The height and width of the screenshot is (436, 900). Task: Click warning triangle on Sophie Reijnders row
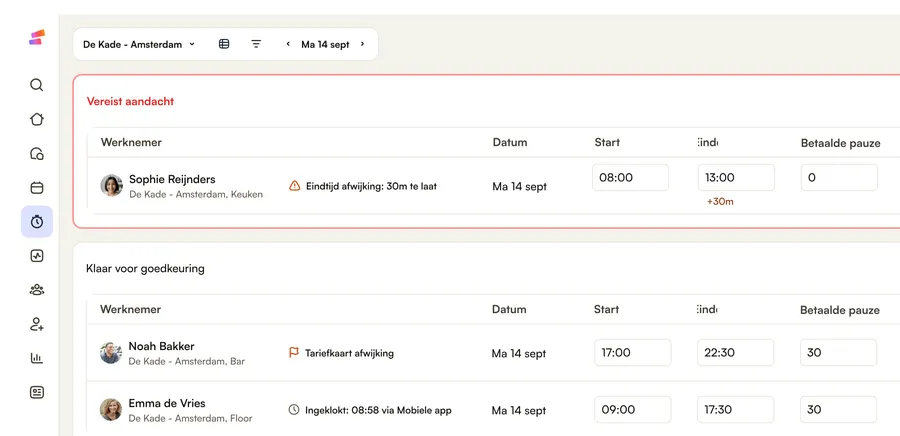point(294,186)
